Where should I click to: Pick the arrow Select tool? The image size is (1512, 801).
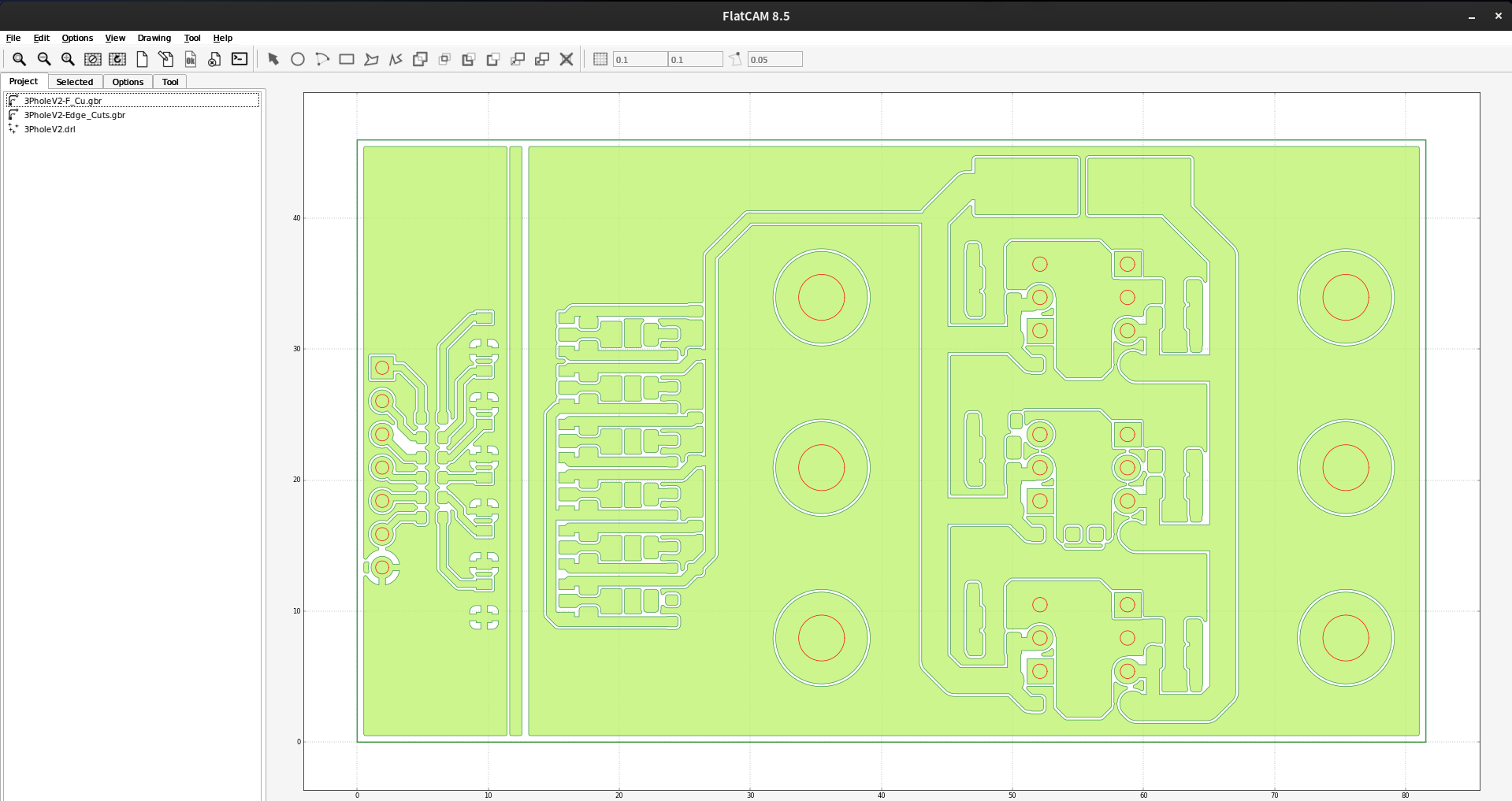coord(273,59)
